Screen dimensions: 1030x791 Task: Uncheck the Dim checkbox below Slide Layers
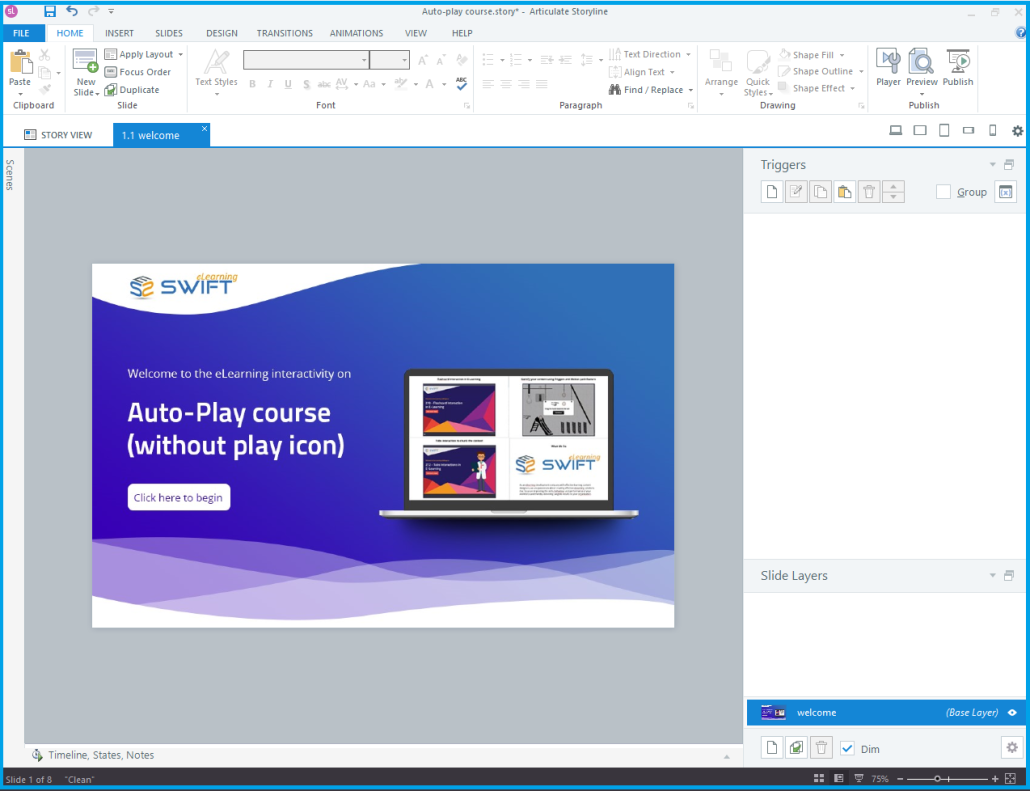(x=845, y=747)
